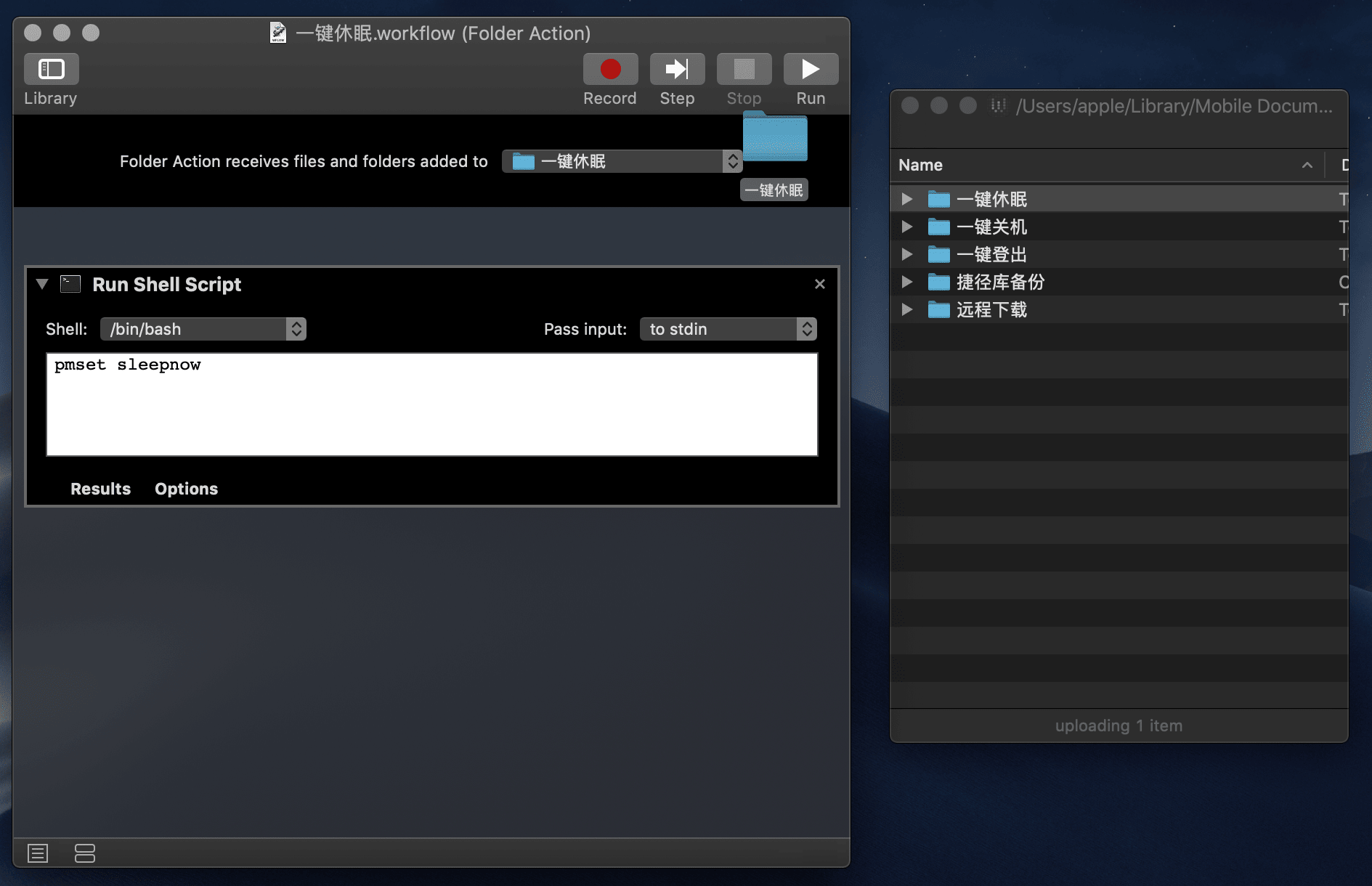Expand the 远程下载 folder in Finder

click(906, 309)
